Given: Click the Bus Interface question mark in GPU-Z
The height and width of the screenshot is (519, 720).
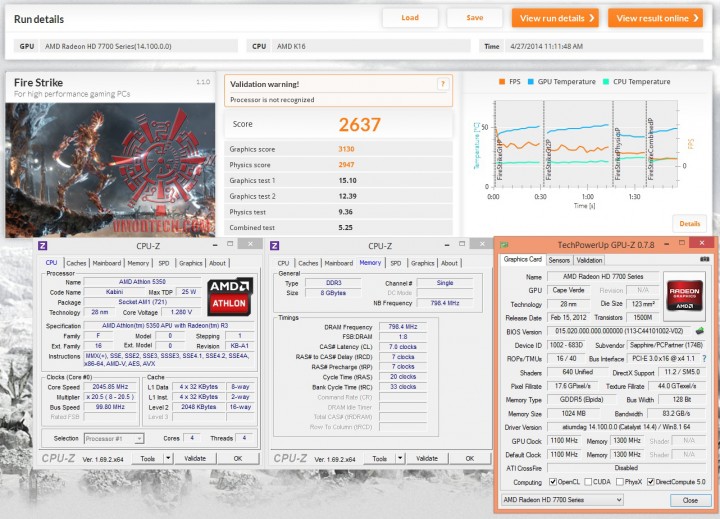Looking at the screenshot, I should [704, 358].
